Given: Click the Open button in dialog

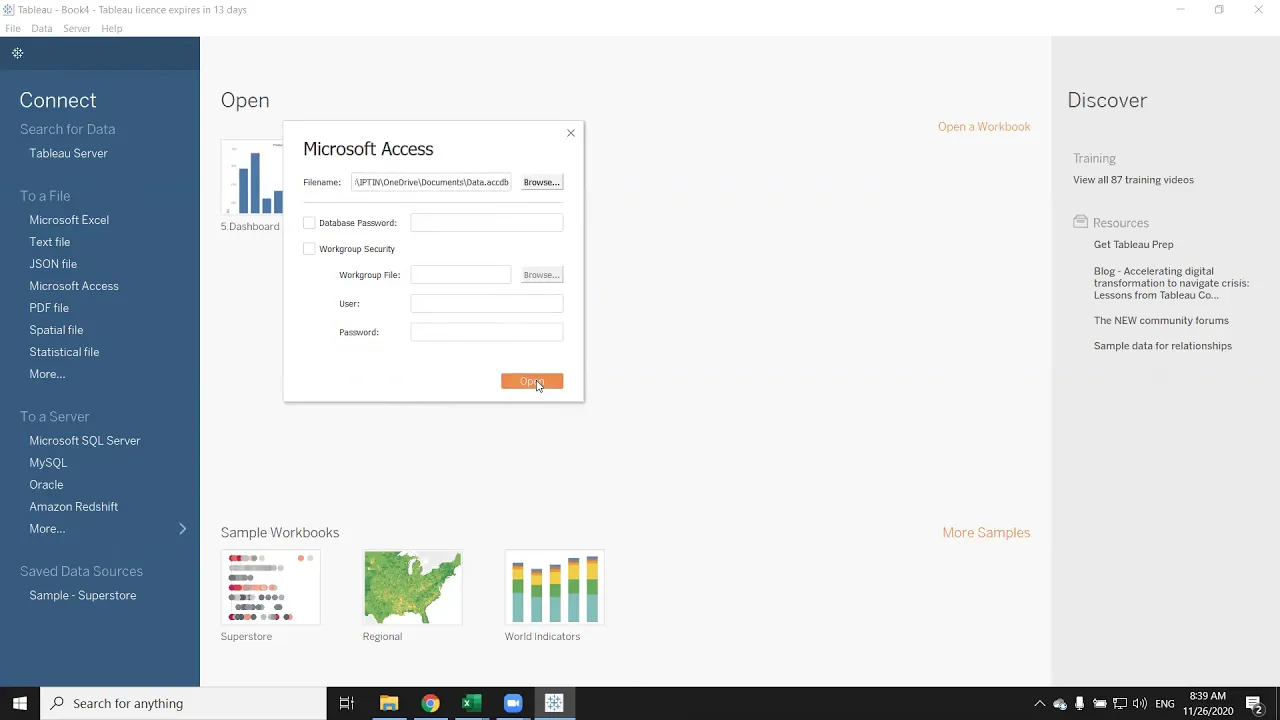Looking at the screenshot, I should coord(532,381).
